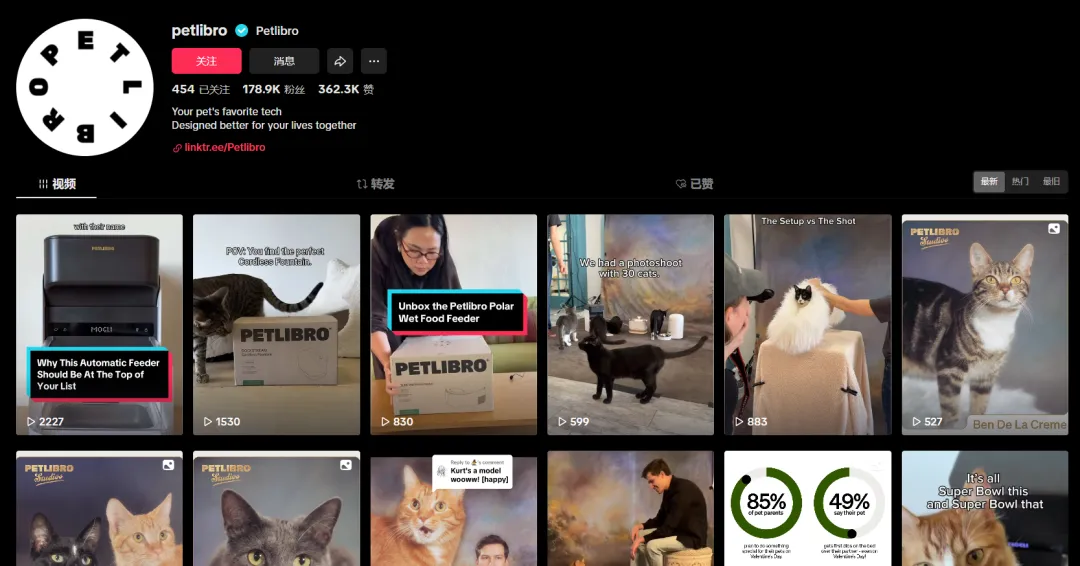Click the play count icon showing 2227
This screenshot has width=1080, height=566.
click(31, 421)
